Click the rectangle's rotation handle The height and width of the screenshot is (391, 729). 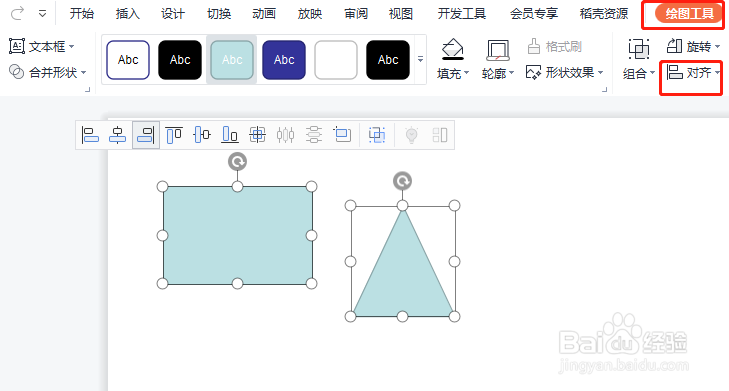(x=238, y=162)
